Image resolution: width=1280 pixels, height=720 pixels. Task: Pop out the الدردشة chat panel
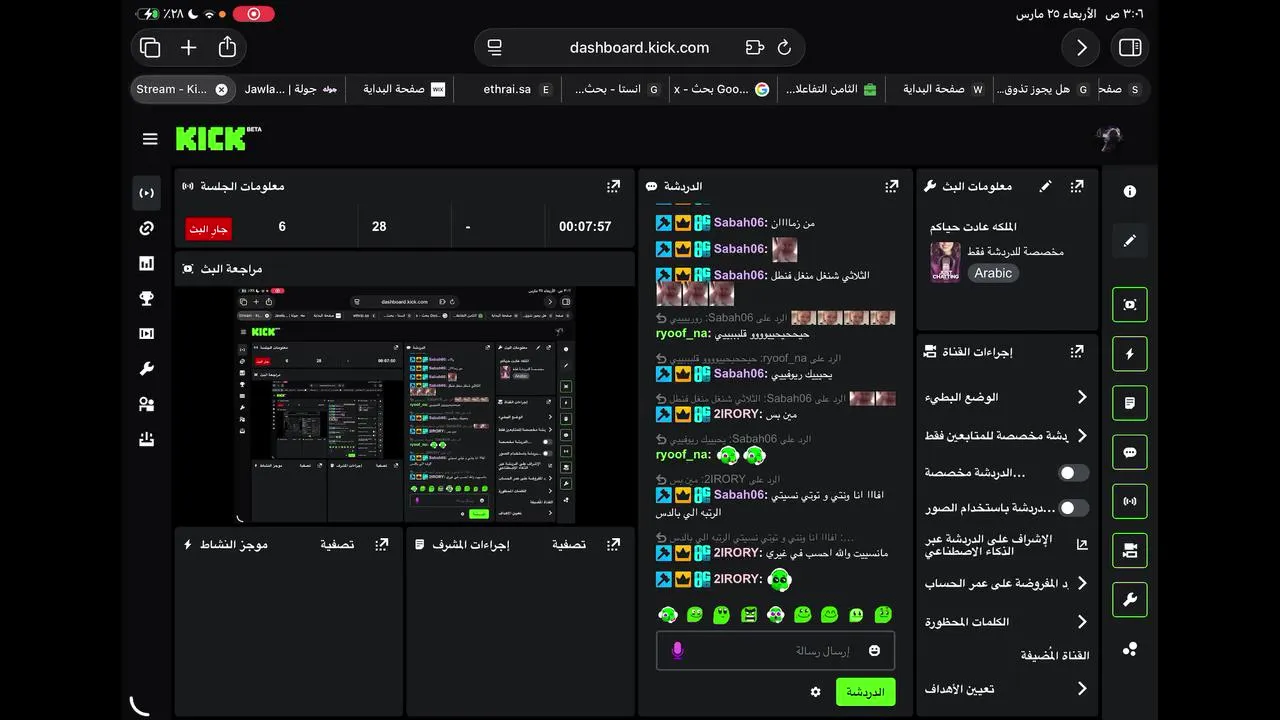pos(892,186)
